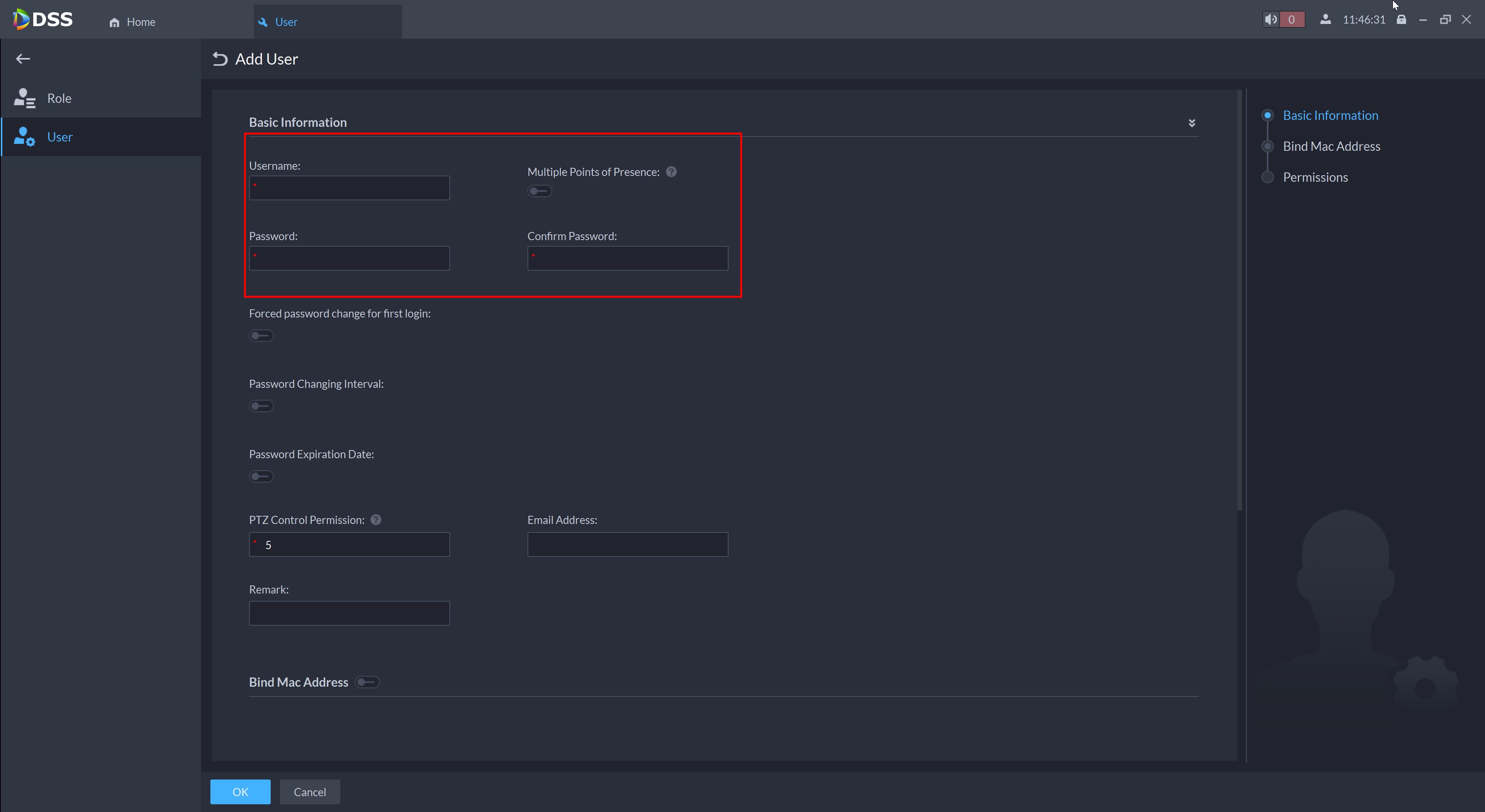The image size is (1485, 812).
Task: Enable Multiple Points of Presence switch
Action: [x=539, y=191]
